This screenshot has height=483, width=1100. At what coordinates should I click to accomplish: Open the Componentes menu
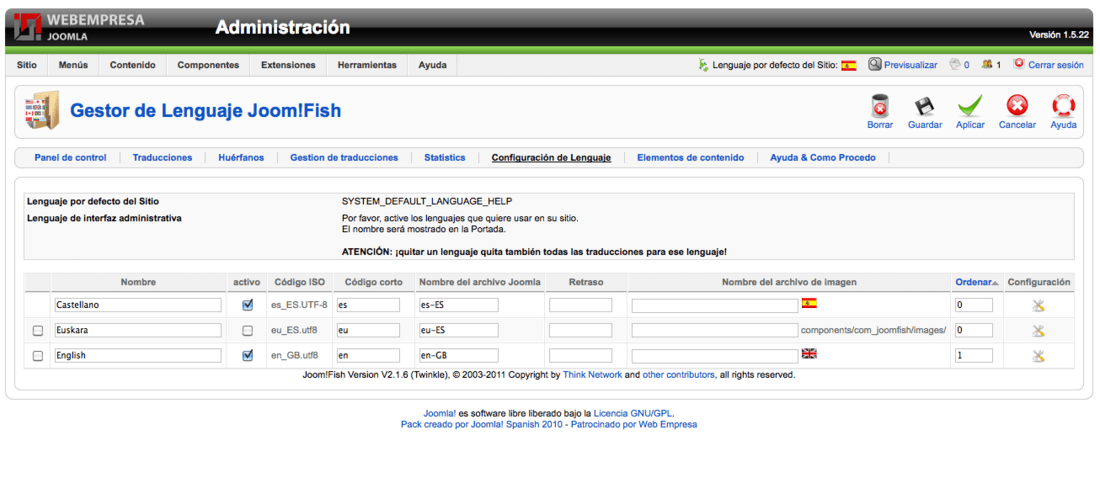(x=208, y=65)
